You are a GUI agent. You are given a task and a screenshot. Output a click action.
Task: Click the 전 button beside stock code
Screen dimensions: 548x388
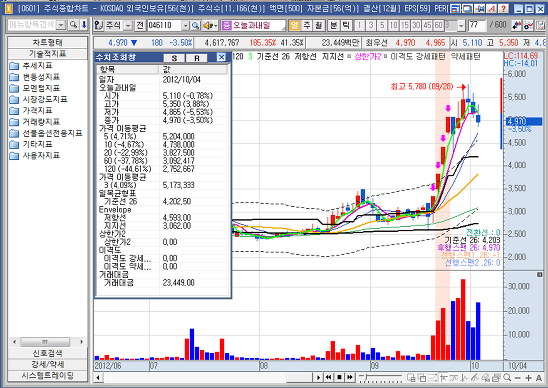(140, 25)
